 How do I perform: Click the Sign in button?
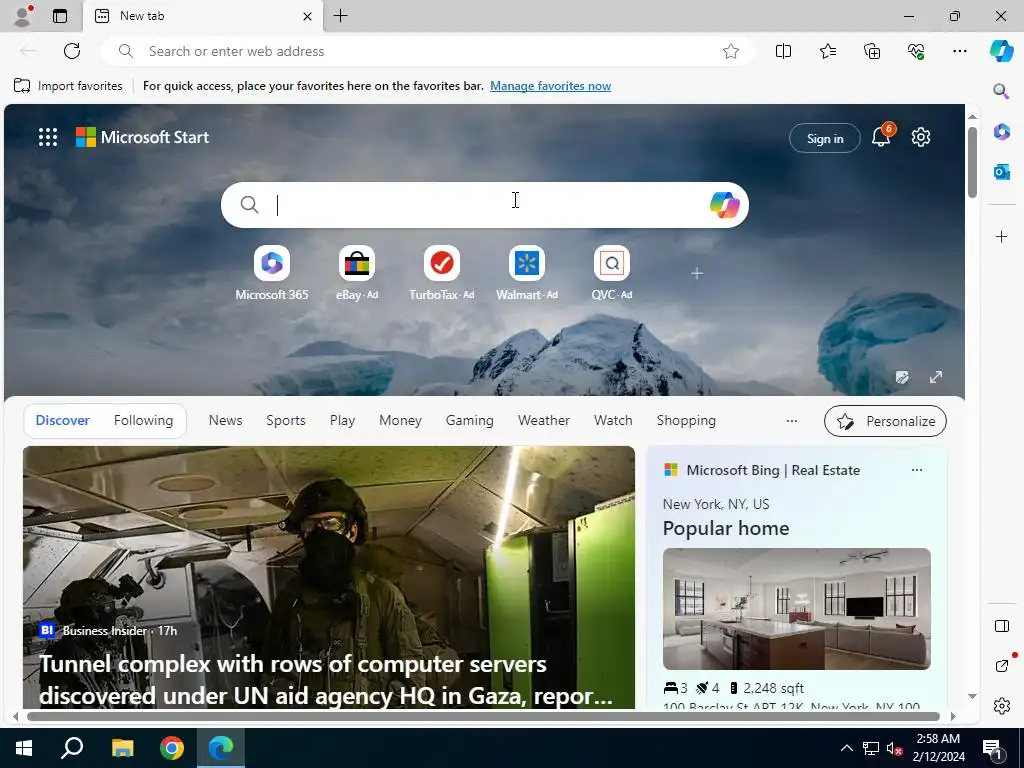click(824, 138)
